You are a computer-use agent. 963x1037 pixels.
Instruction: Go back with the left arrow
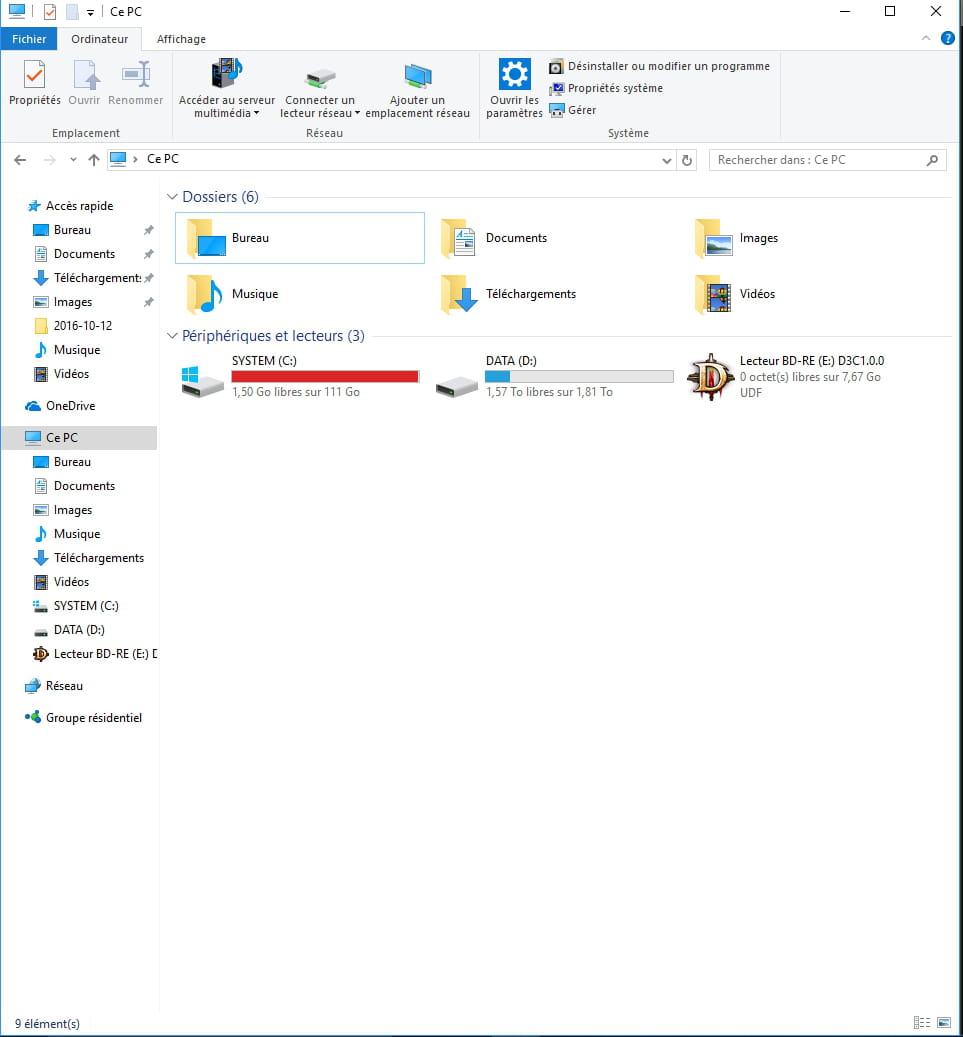[21, 159]
